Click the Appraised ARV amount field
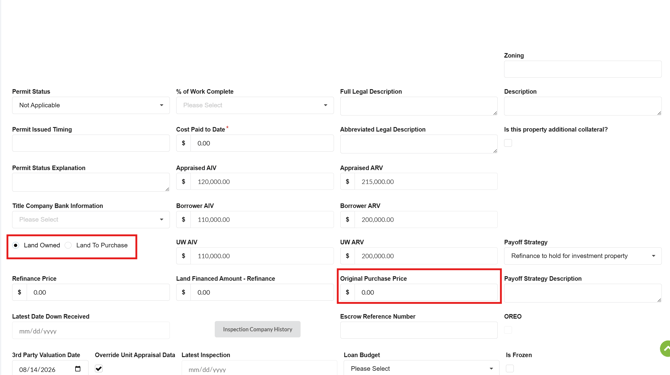670x375 pixels. 426,182
